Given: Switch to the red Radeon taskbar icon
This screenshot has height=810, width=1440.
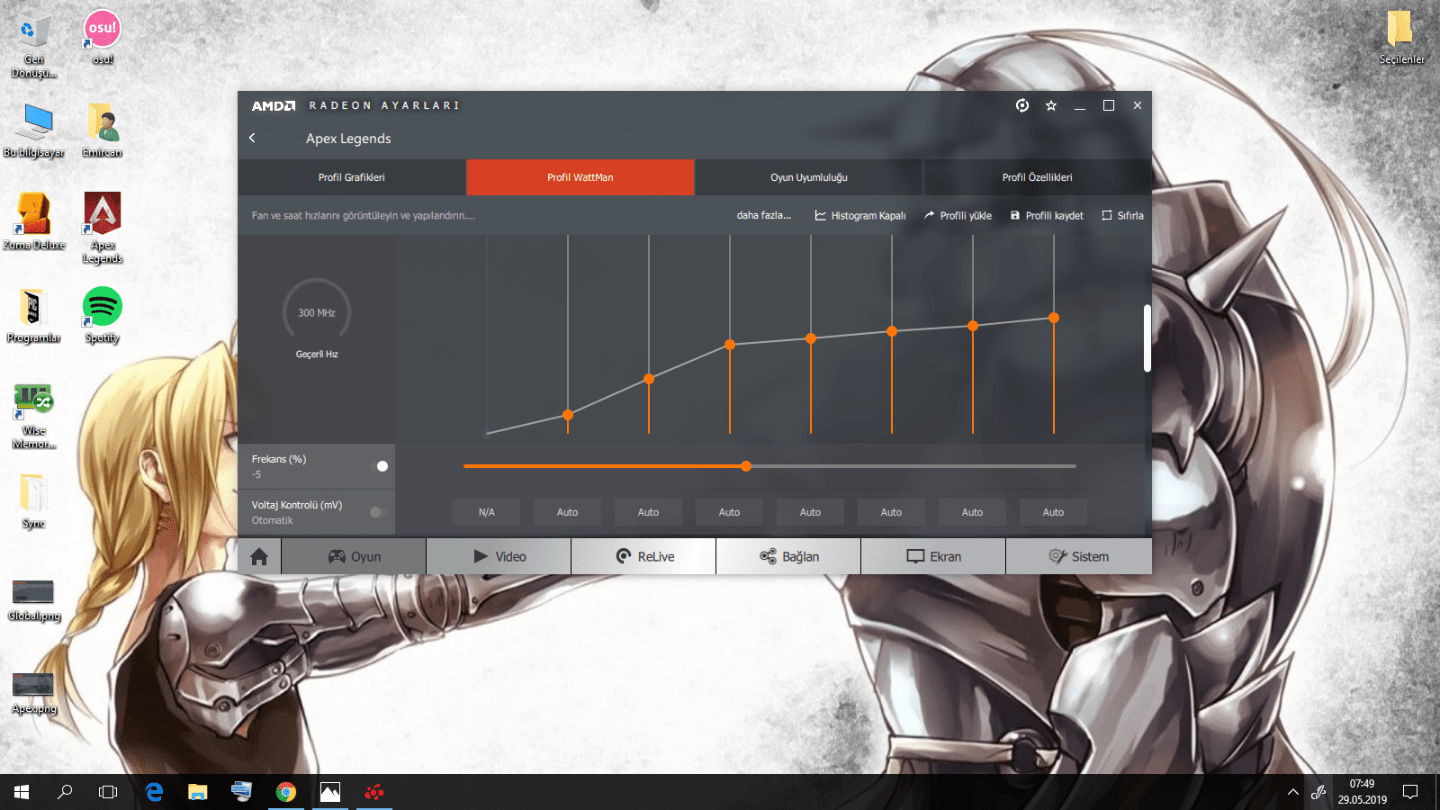Looking at the screenshot, I should 374,792.
